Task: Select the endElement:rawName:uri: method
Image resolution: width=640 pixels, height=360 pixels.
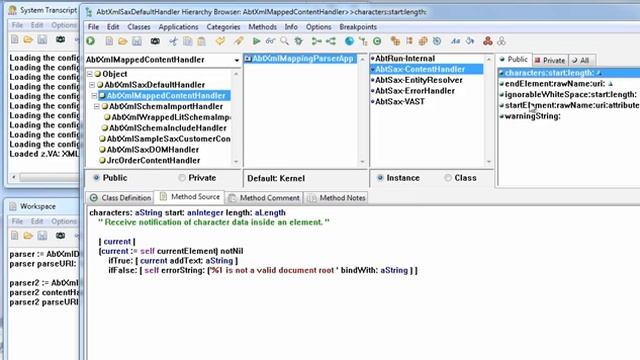Action: coord(555,84)
